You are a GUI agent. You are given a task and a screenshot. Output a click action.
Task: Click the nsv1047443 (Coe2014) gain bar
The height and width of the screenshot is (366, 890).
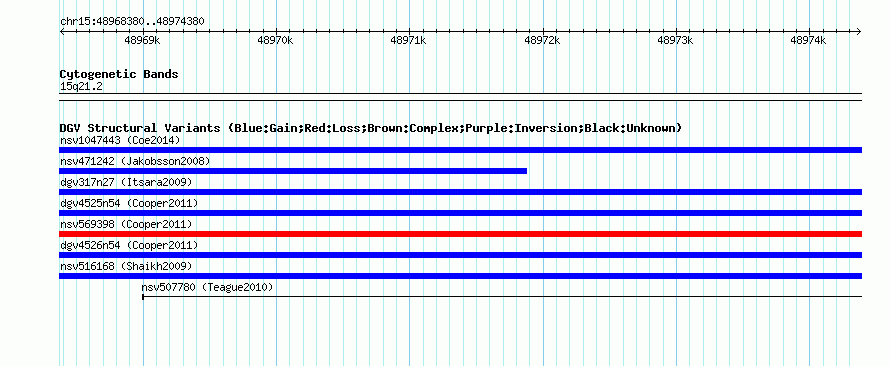point(460,150)
